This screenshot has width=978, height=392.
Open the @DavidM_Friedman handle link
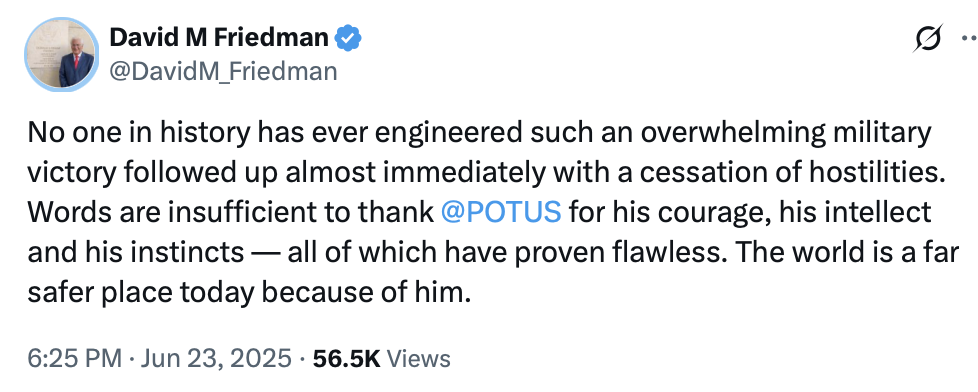[x=223, y=72]
